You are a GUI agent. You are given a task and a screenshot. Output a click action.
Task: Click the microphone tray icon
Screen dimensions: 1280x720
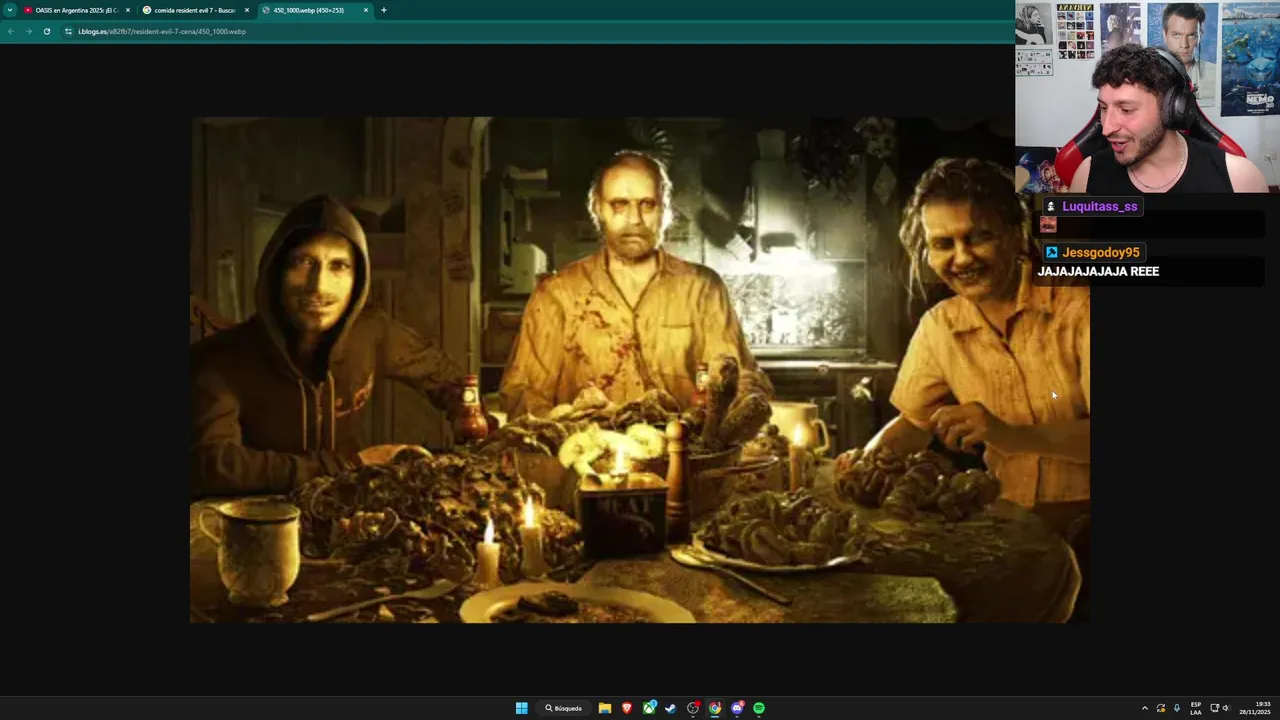pyautogui.click(x=1177, y=708)
